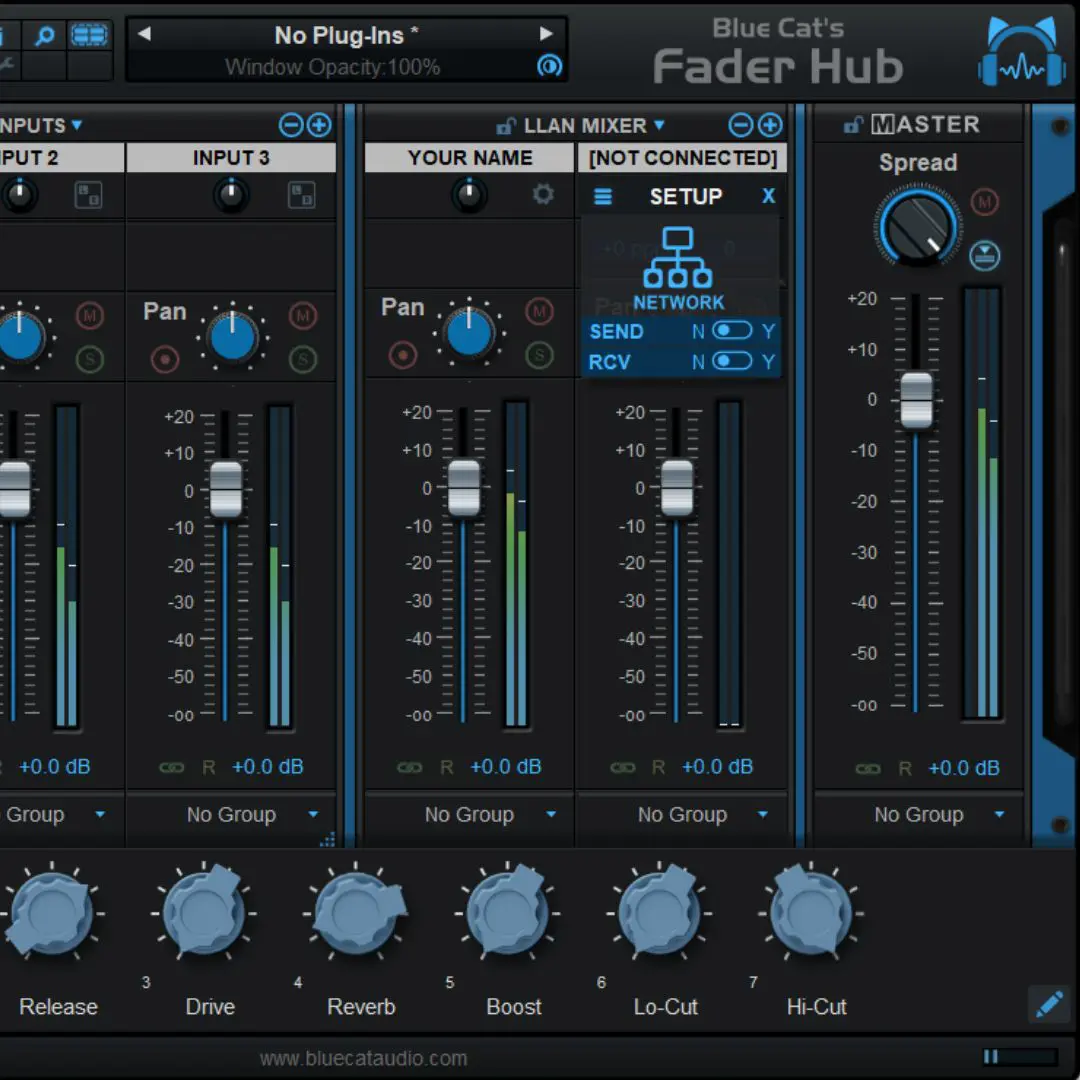Click the R button on YOUR NAME channel
Viewport: 1080px width, 1080px height.
(x=447, y=767)
